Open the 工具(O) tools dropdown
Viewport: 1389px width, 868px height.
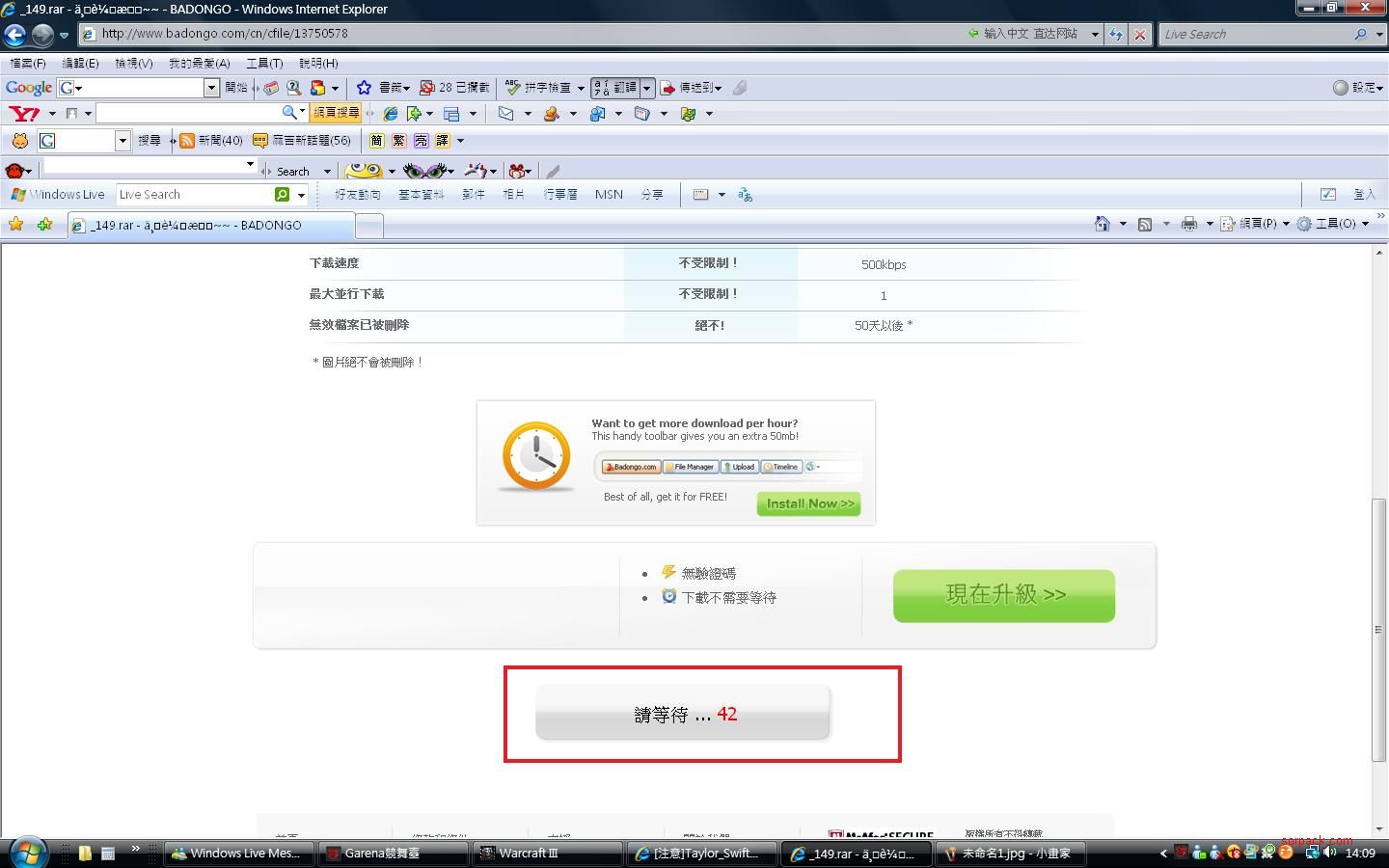[1332, 224]
